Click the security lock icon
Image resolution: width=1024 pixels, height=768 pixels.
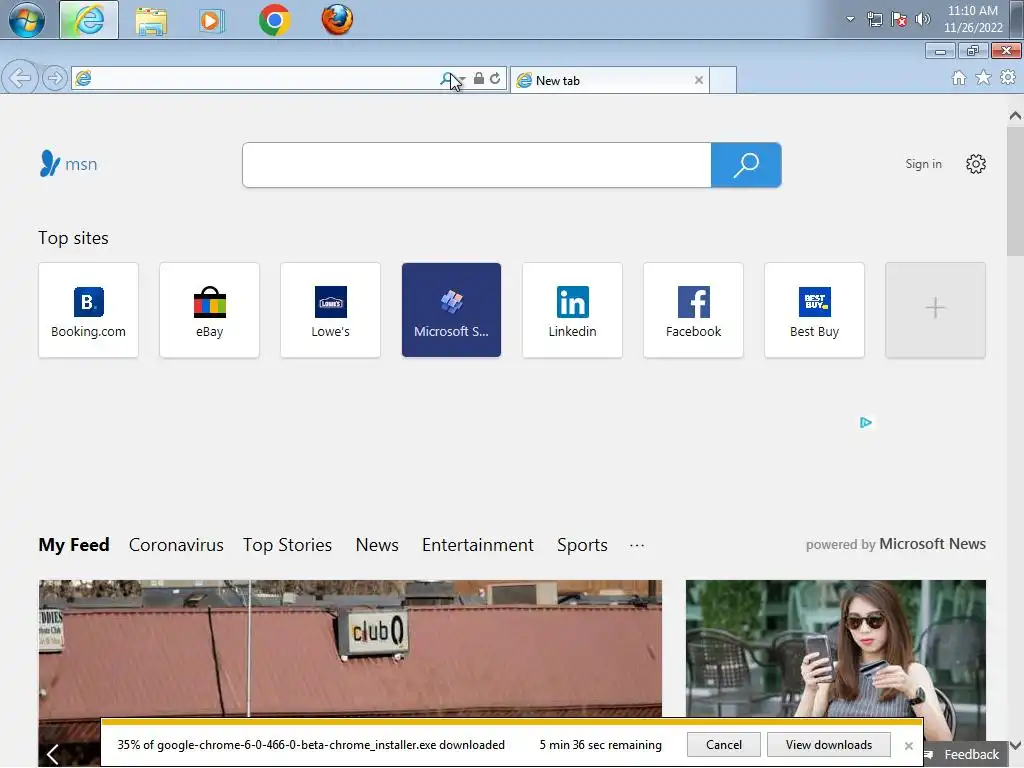tap(479, 78)
